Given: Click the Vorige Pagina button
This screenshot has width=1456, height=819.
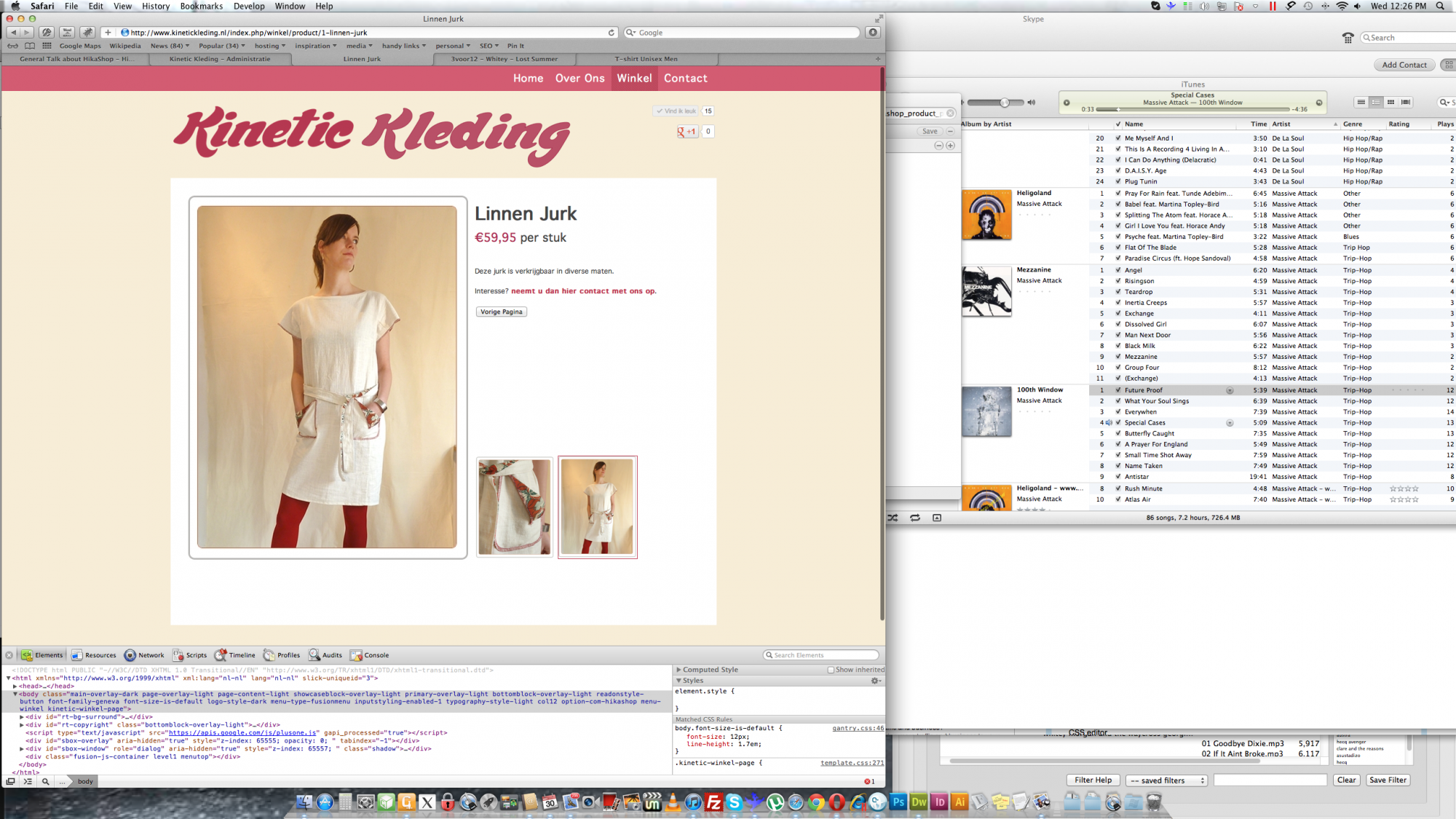Looking at the screenshot, I should tap(502, 312).
